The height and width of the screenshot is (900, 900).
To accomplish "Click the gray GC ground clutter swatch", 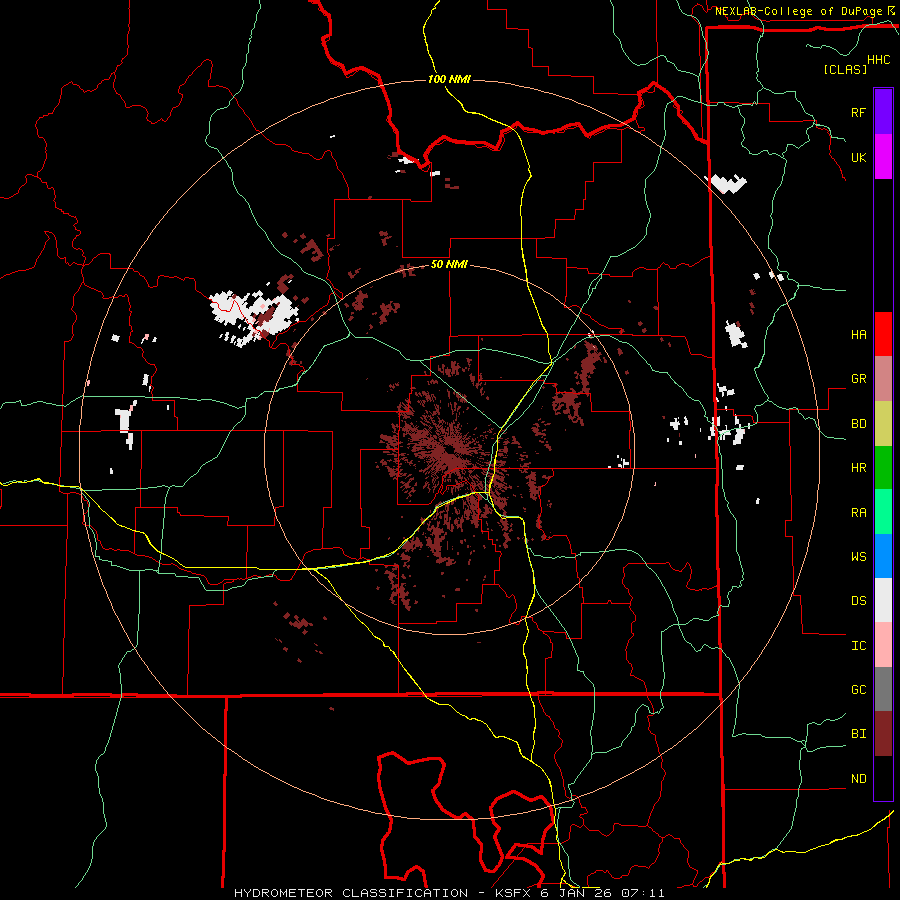I will click(x=883, y=689).
